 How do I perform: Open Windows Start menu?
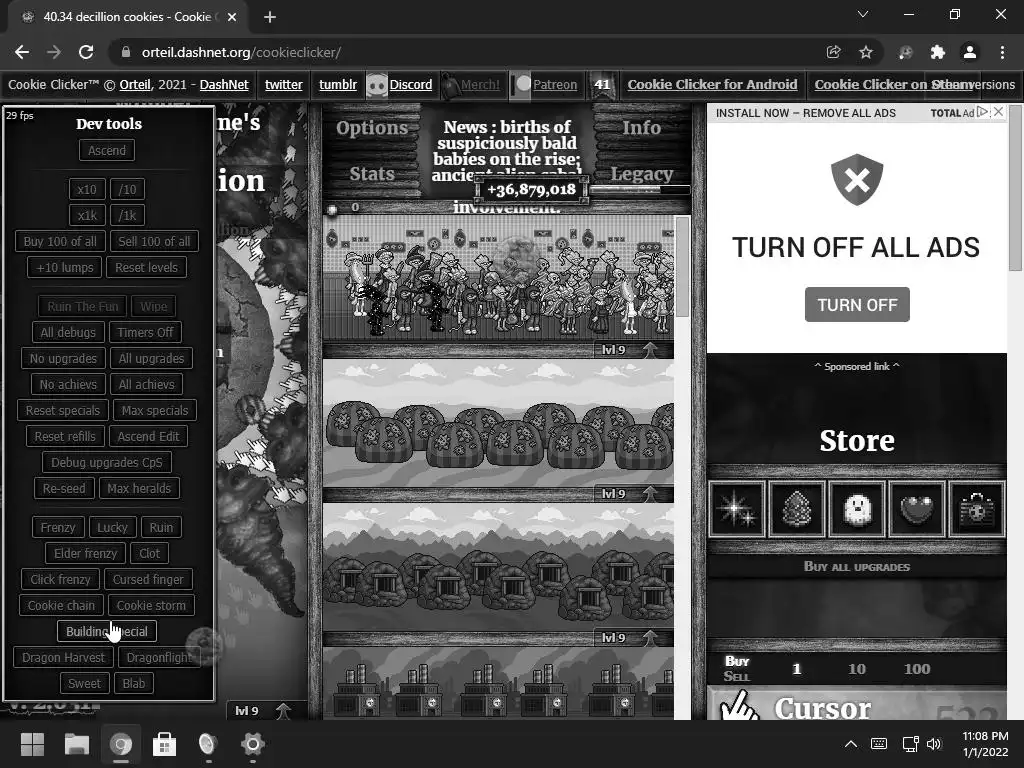32,744
